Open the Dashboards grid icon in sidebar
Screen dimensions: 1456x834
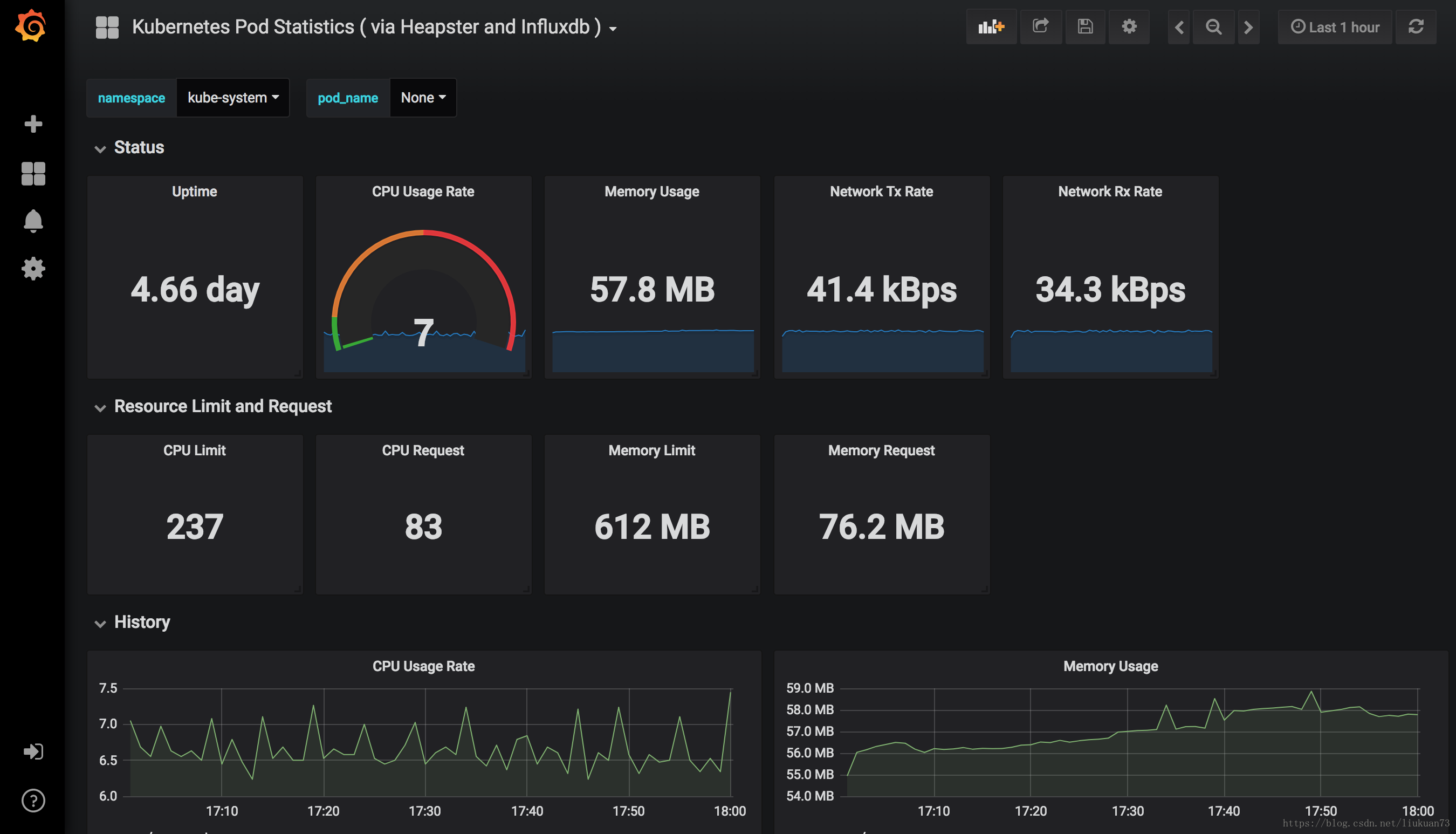click(33, 173)
